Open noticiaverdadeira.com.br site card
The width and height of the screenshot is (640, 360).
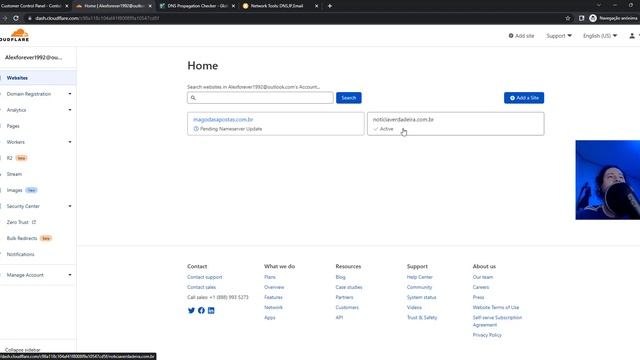coord(456,124)
